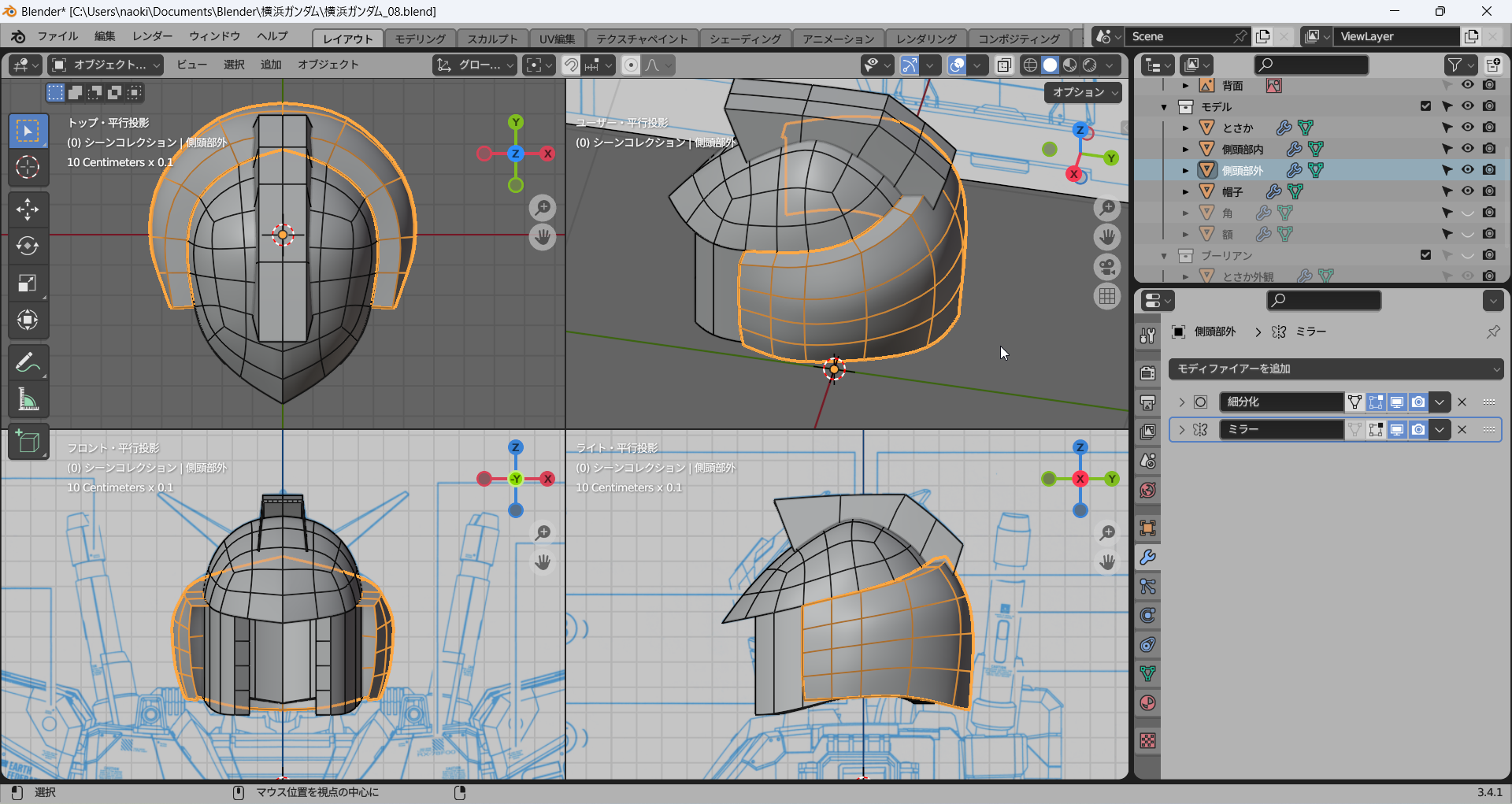The image size is (1512, 804).
Task: Toggle X-ray display in viewport header
Action: coord(1004,65)
